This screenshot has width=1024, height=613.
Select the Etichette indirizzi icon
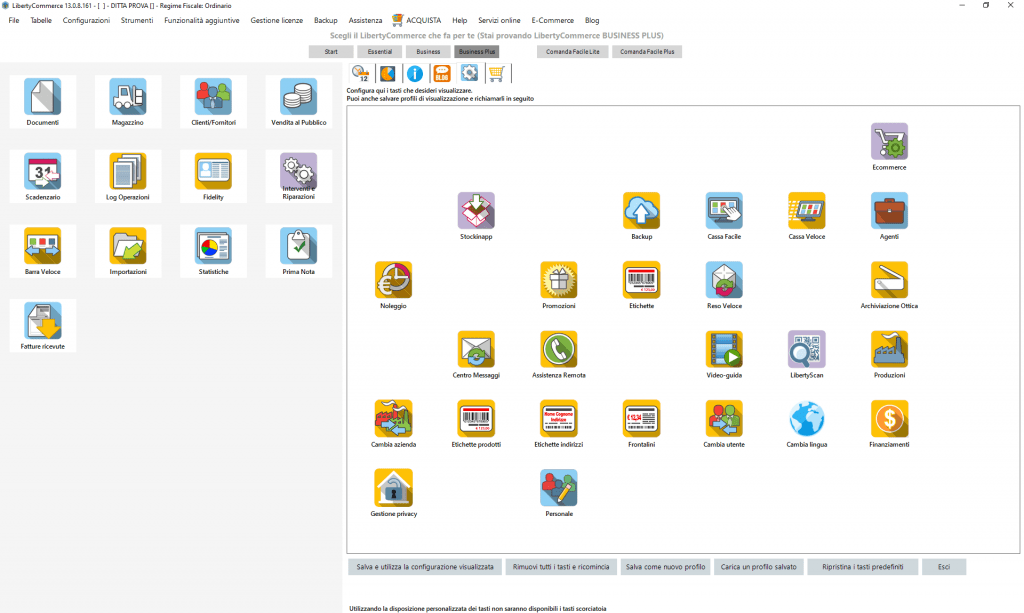tap(559, 418)
